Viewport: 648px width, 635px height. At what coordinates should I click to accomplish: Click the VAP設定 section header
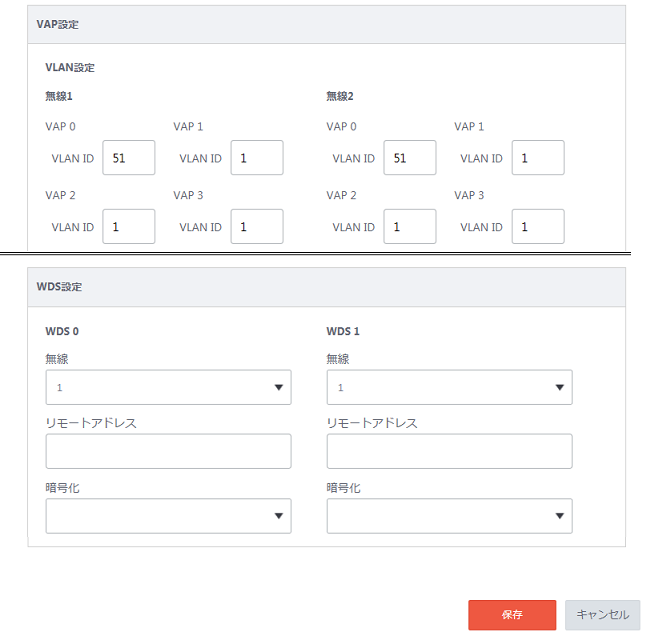pos(326,25)
